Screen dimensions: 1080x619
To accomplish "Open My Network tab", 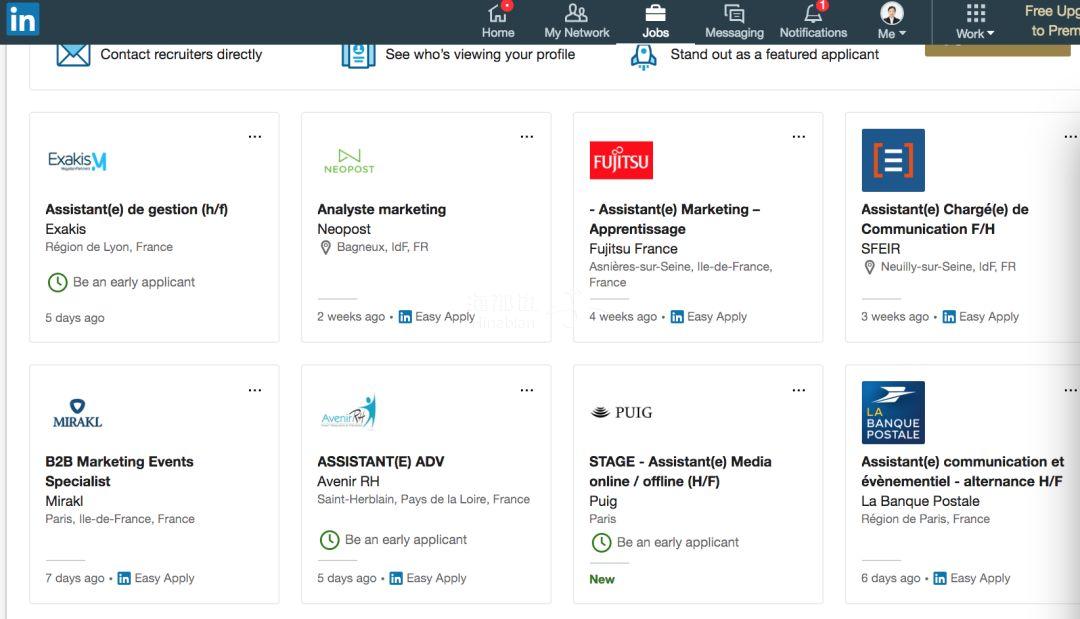I will pos(577,21).
